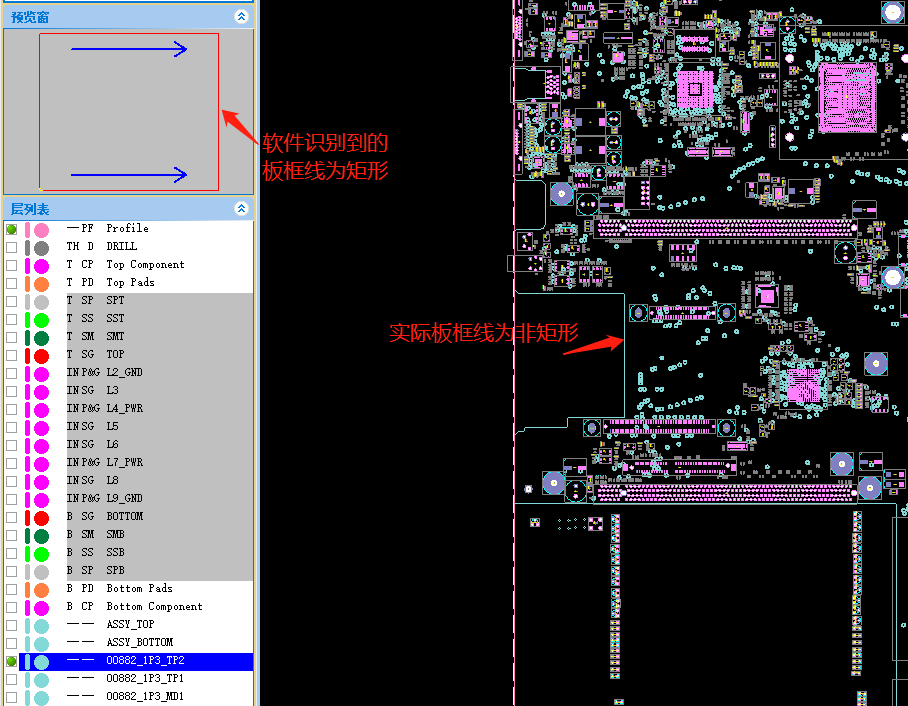This screenshot has width=908, height=706.
Task: Click the bright green circle of SST layer
Action: pos(41,320)
